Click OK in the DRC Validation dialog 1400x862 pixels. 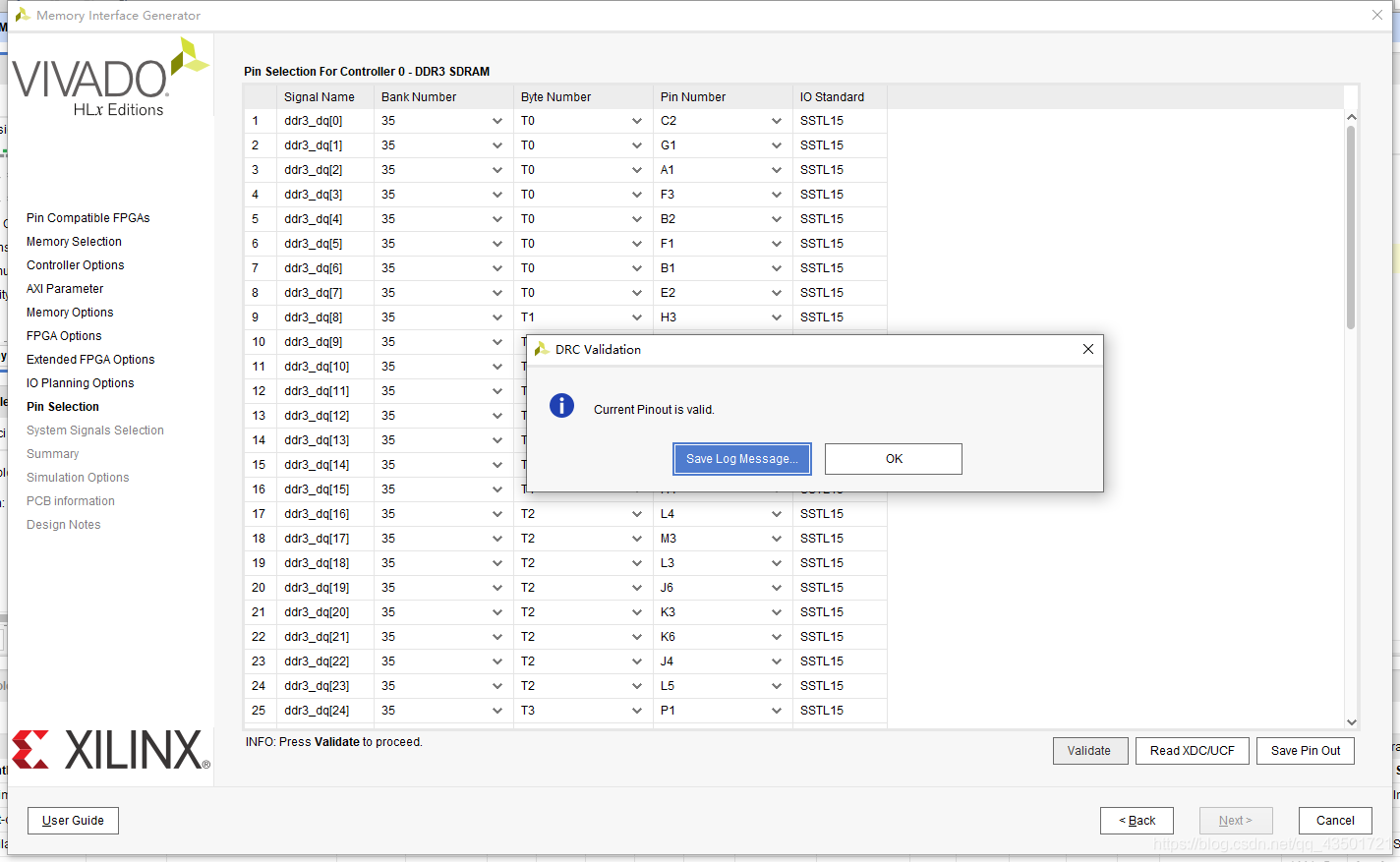coord(894,459)
